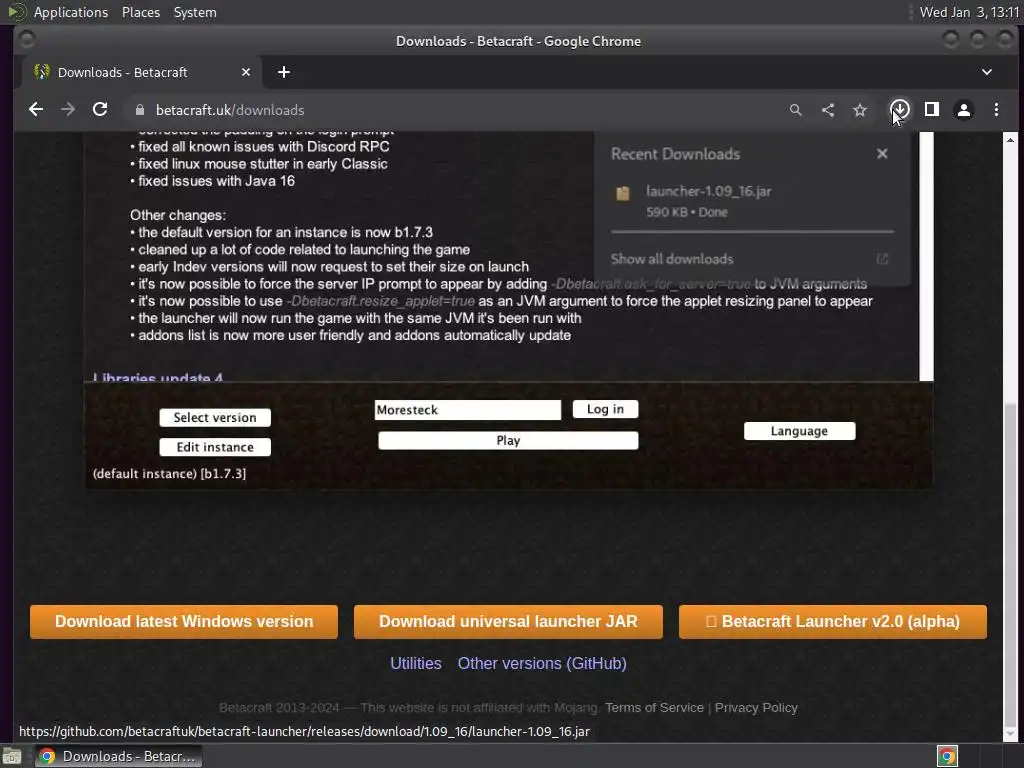1024x768 pixels.
Task: Click the show desktop icon in bottom panel
Action: (12, 756)
